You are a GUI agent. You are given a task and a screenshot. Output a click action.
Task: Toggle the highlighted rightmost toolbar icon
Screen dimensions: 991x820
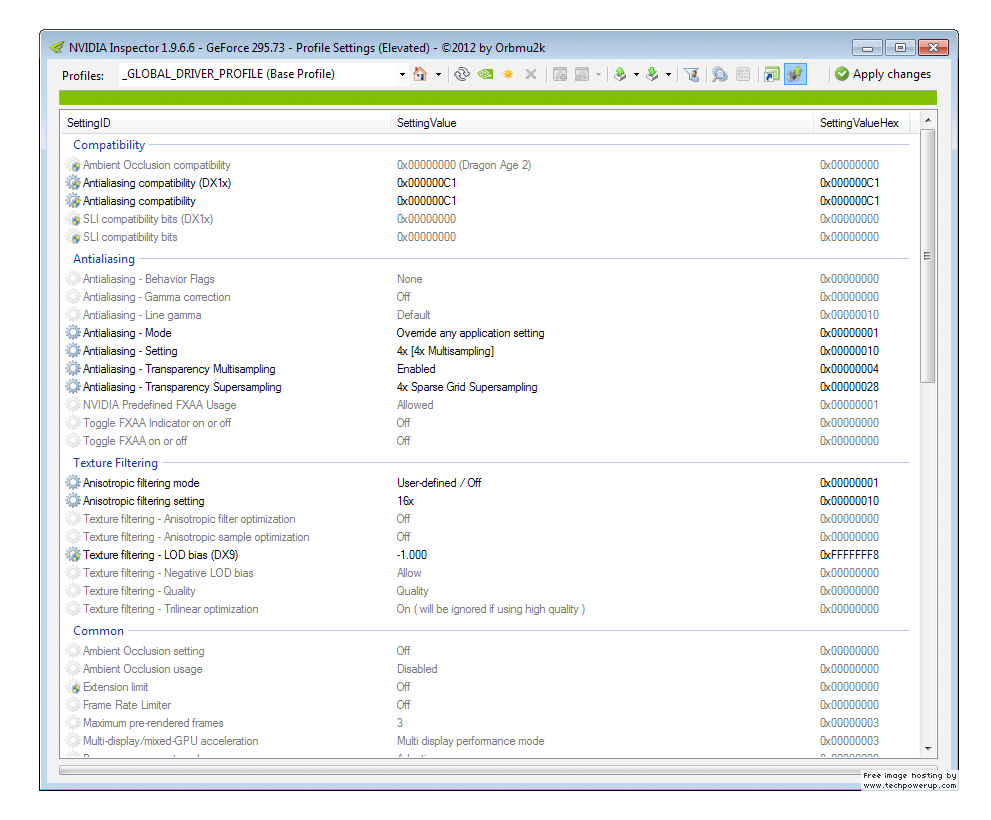click(x=795, y=74)
